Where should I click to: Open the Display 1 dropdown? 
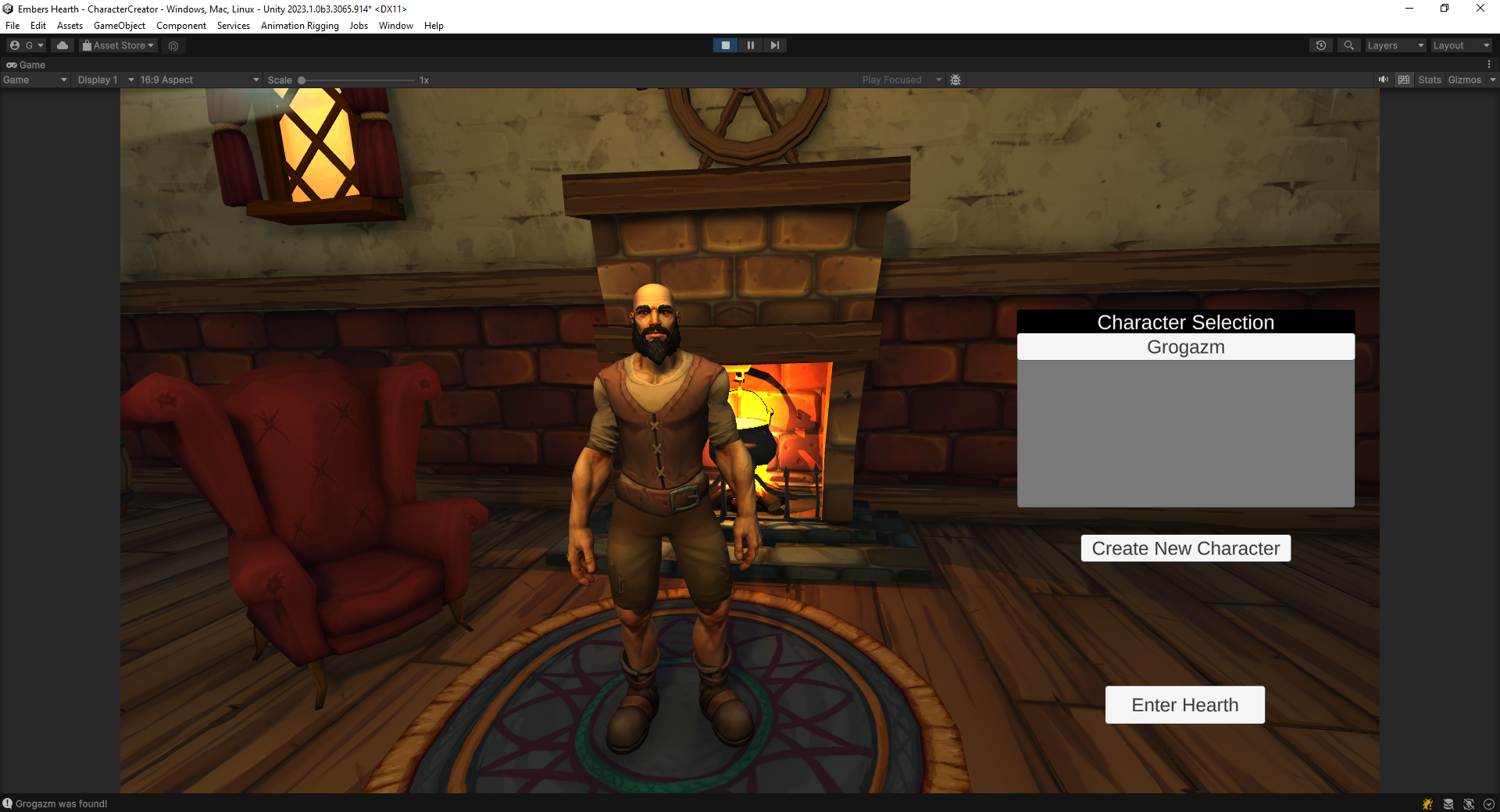tap(105, 80)
